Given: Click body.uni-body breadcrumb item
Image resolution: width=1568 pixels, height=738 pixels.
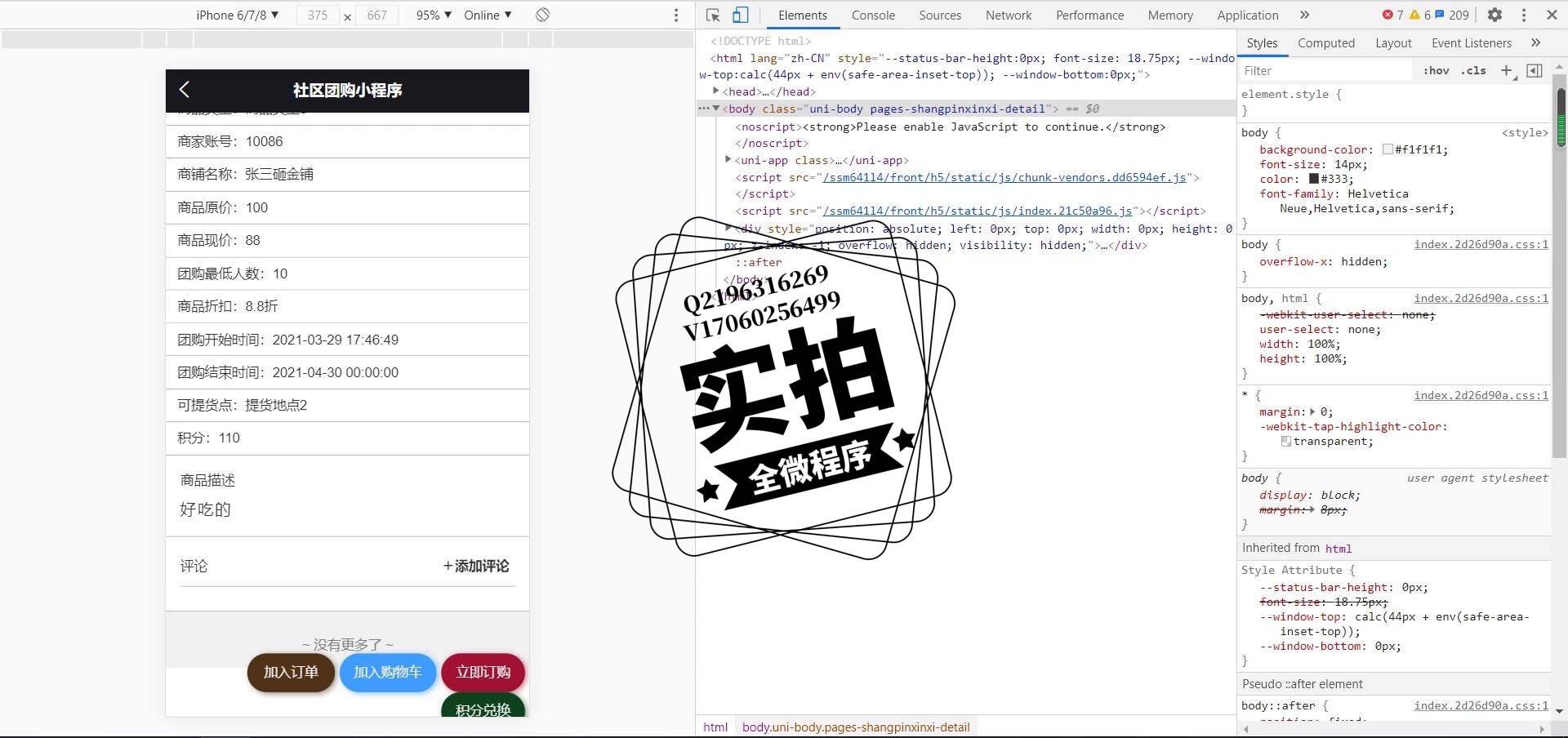Looking at the screenshot, I should [856, 727].
